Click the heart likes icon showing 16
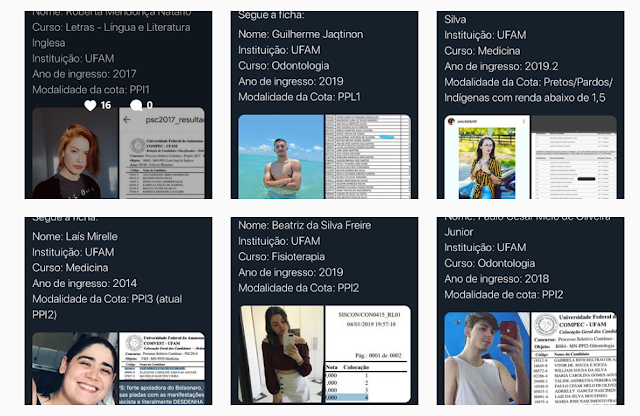This screenshot has height=416, width=640. point(90,105)
